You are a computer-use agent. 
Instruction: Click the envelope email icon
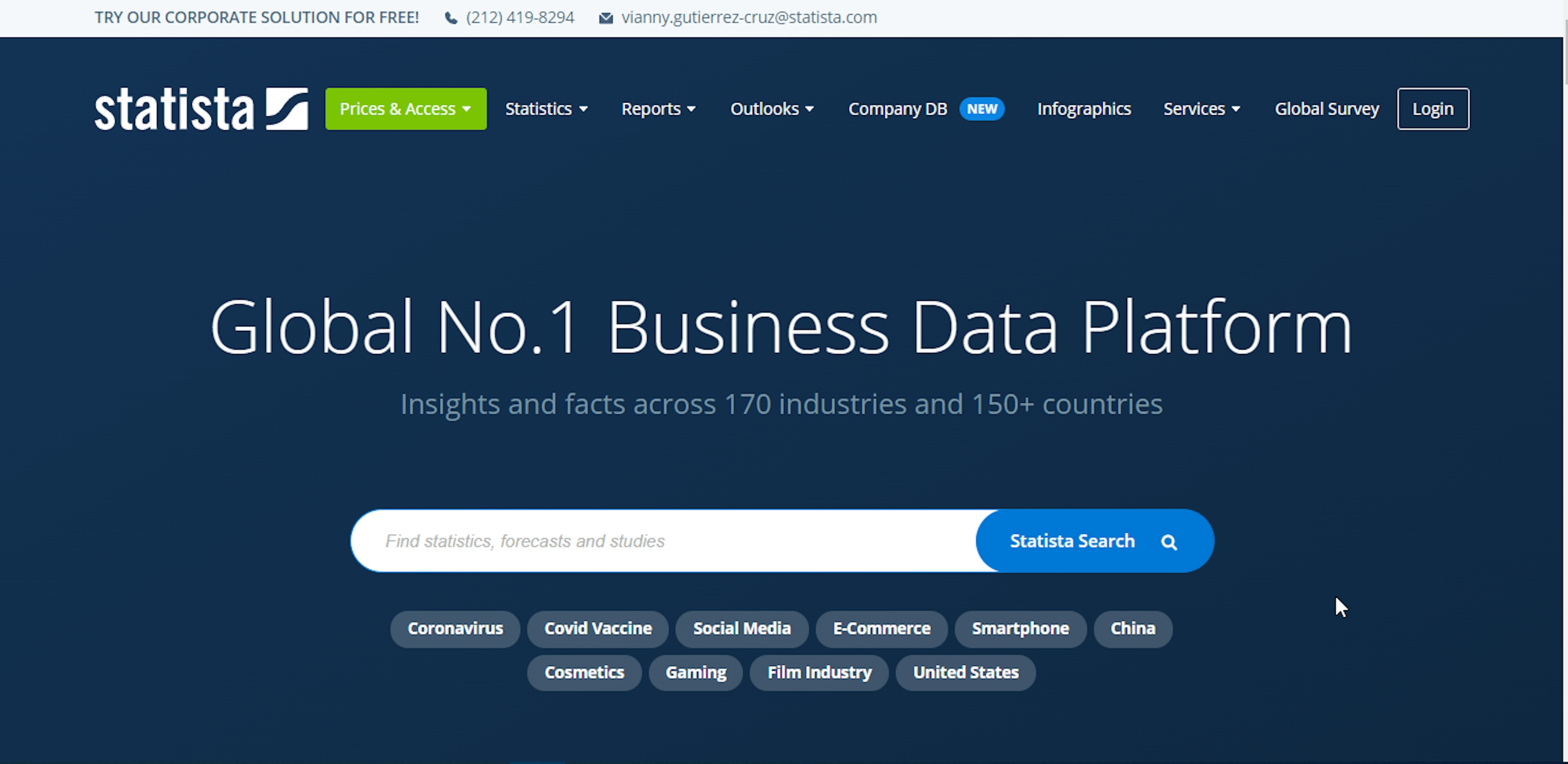pos(606,18)
